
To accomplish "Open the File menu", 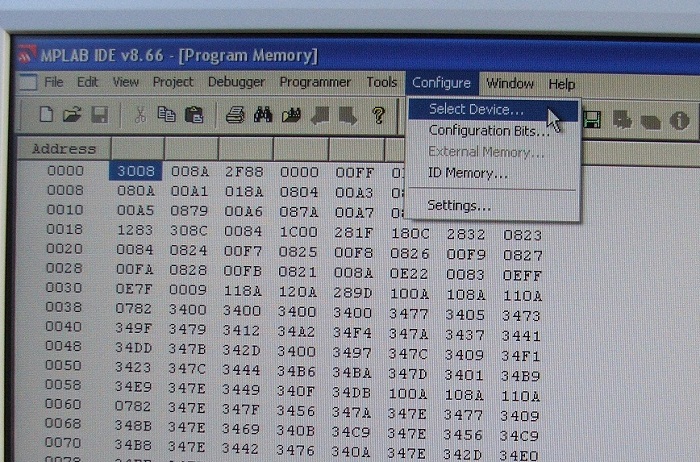I will (54, 82).
